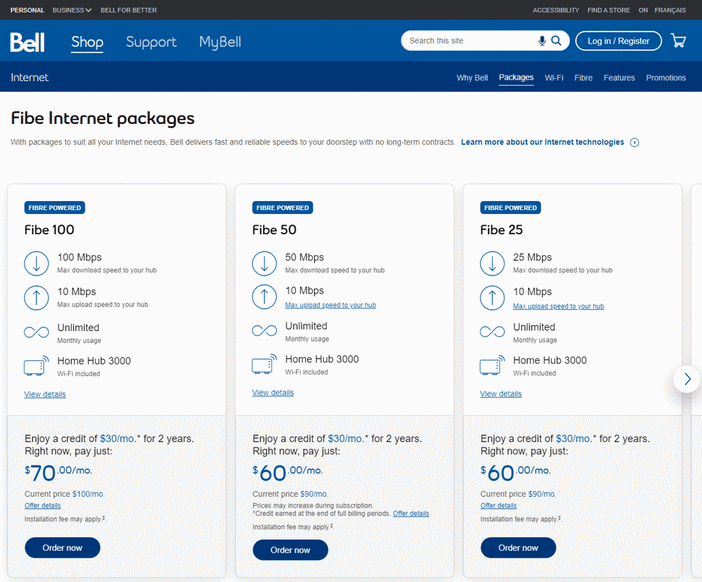Open the shopping cart icon
The image size is (702, 582).
point(678,41)
